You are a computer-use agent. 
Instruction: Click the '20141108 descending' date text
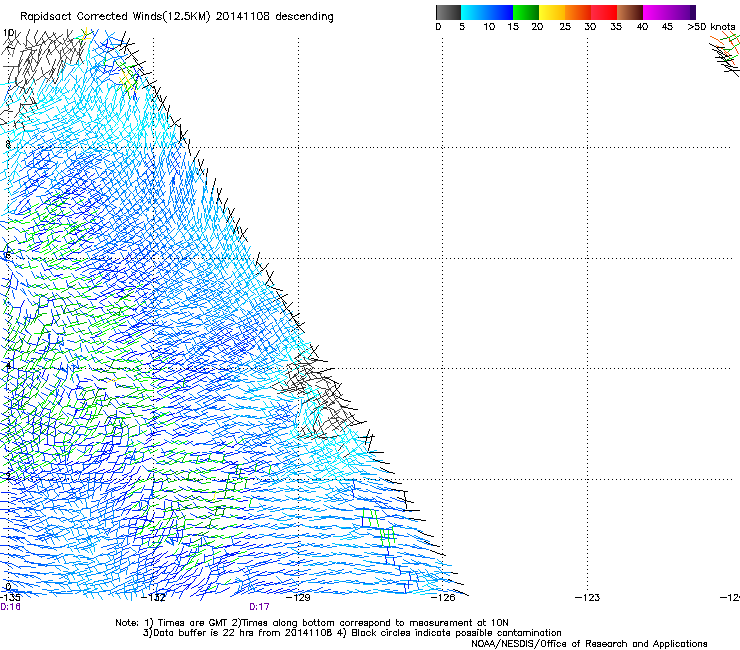[x=275, y=17]
